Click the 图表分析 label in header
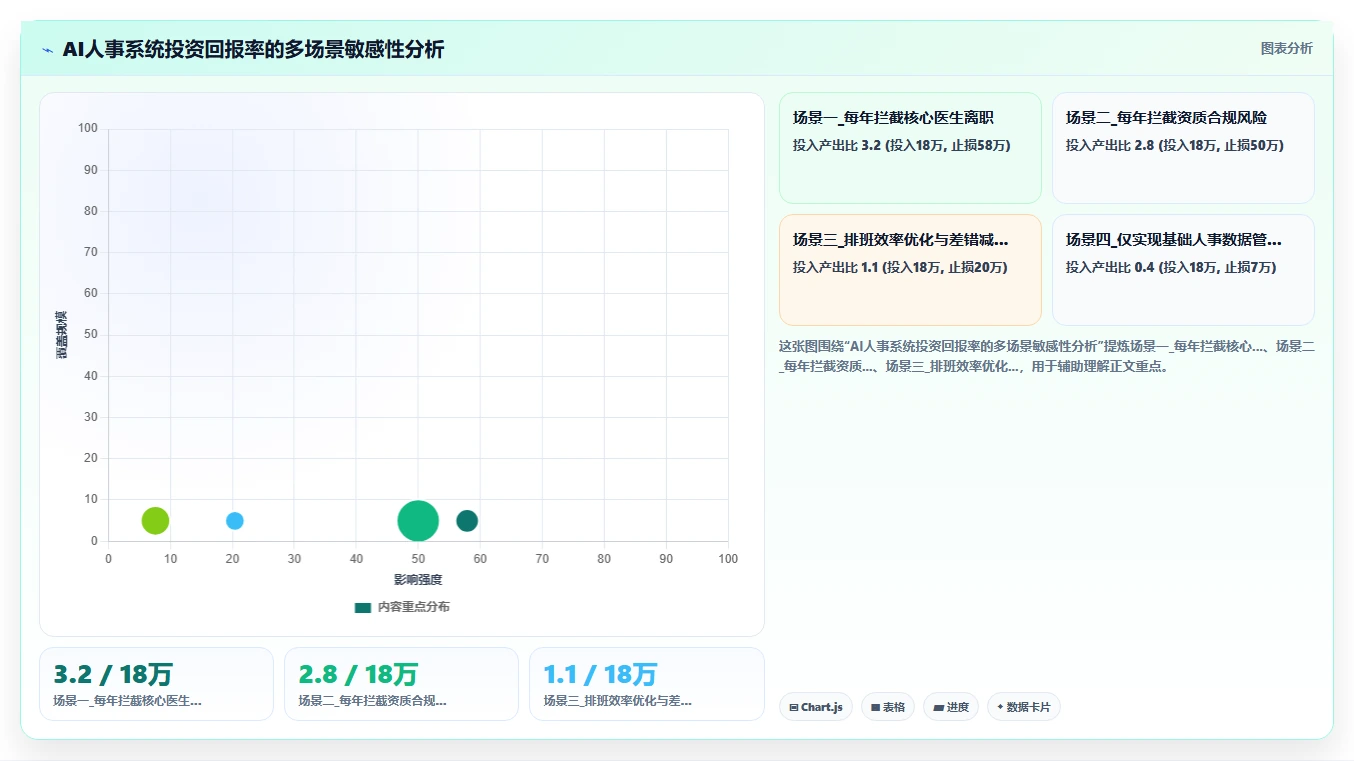Viewport: 1354px width, 761px height. [1286, 48]
